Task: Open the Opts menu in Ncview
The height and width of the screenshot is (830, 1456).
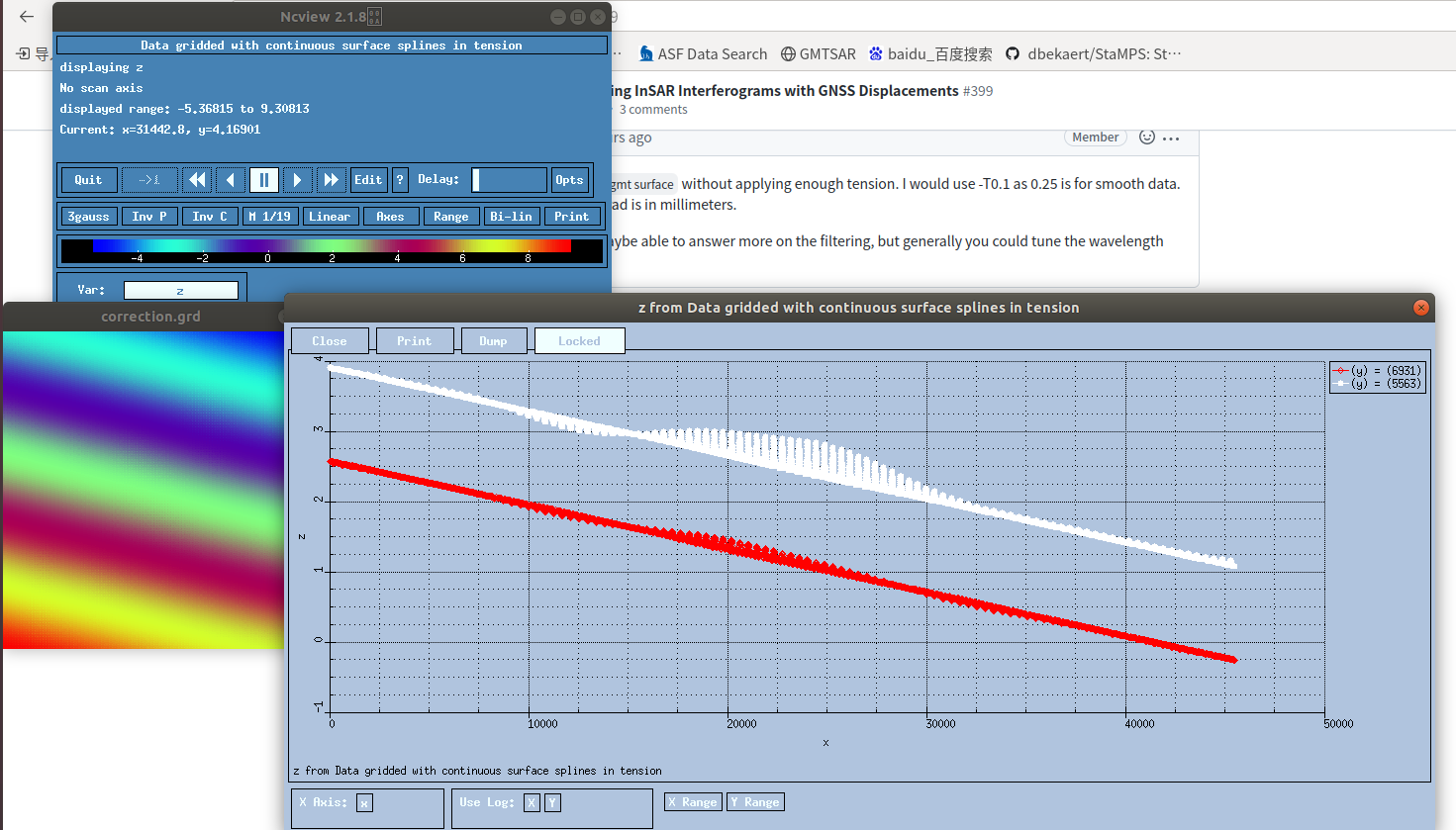Action: 569,179
